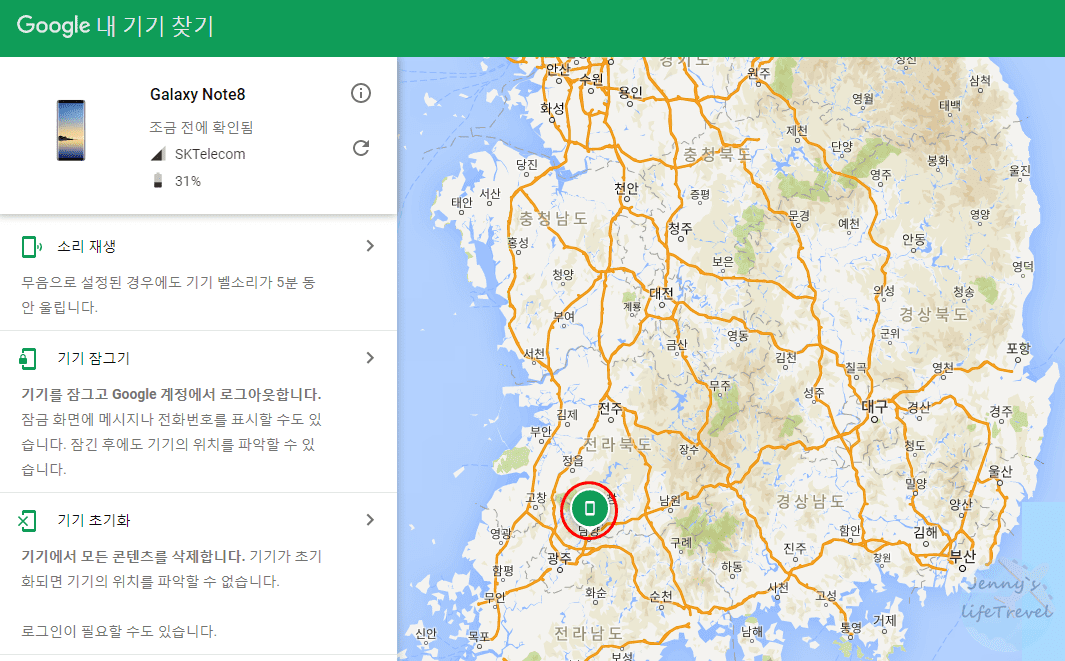Click 청주 on the map

pos(680,228)
